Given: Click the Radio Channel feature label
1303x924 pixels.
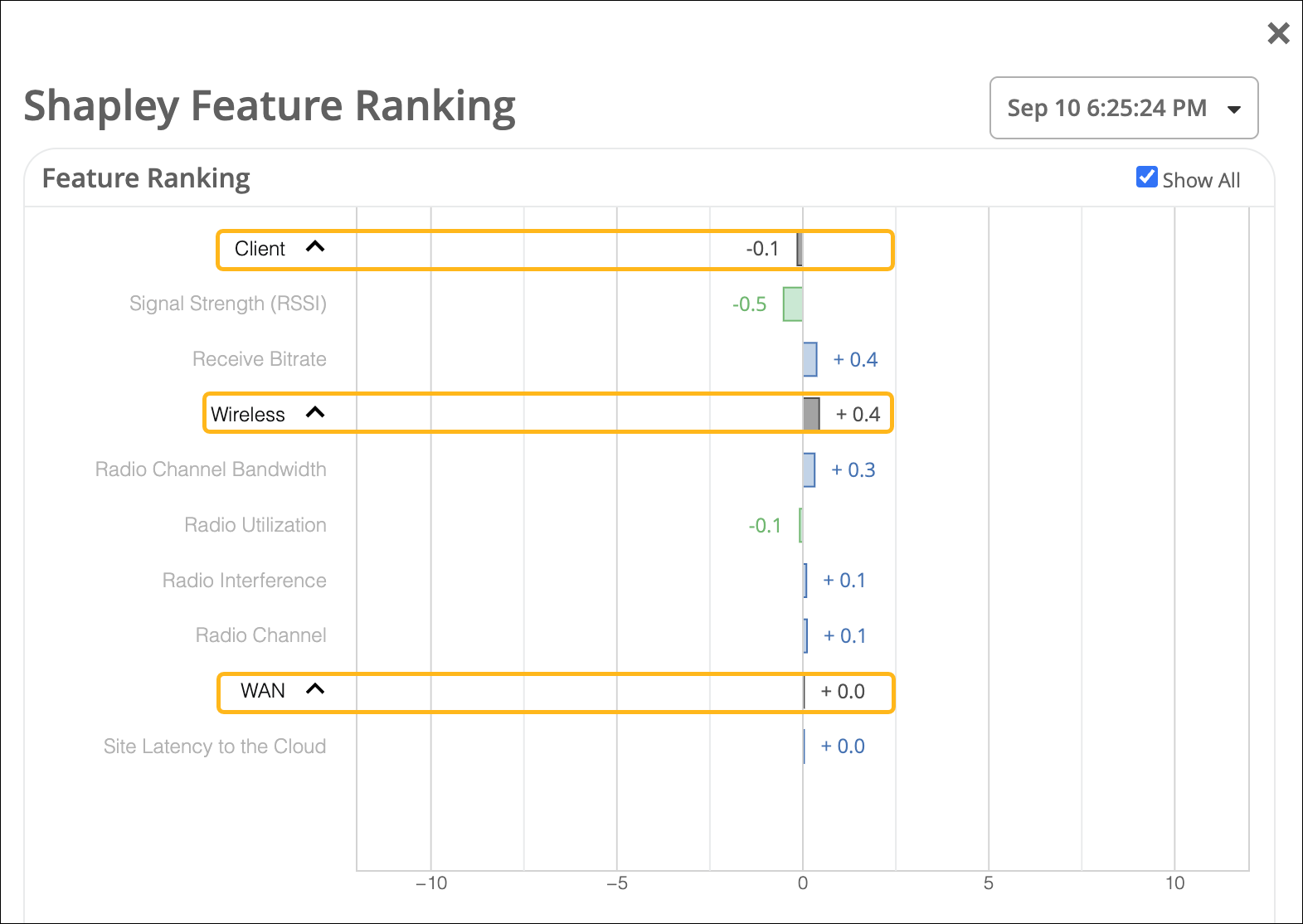Looking at the screenshot, I should click(261, 635).
